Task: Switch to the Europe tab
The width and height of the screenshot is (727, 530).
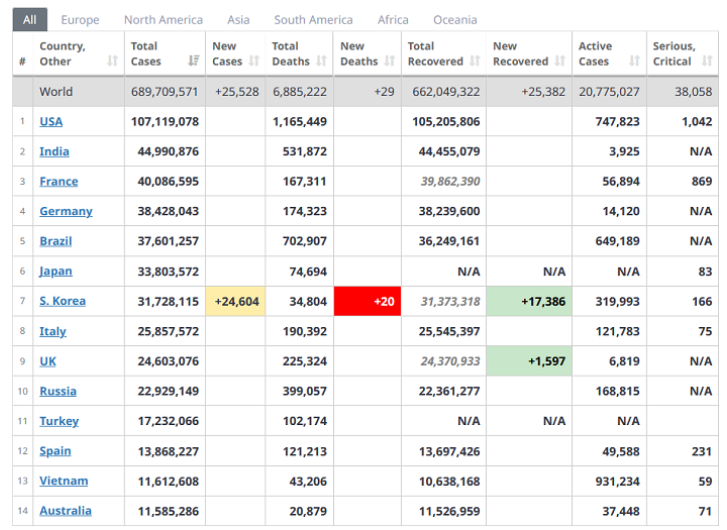Action: (80, 19)
